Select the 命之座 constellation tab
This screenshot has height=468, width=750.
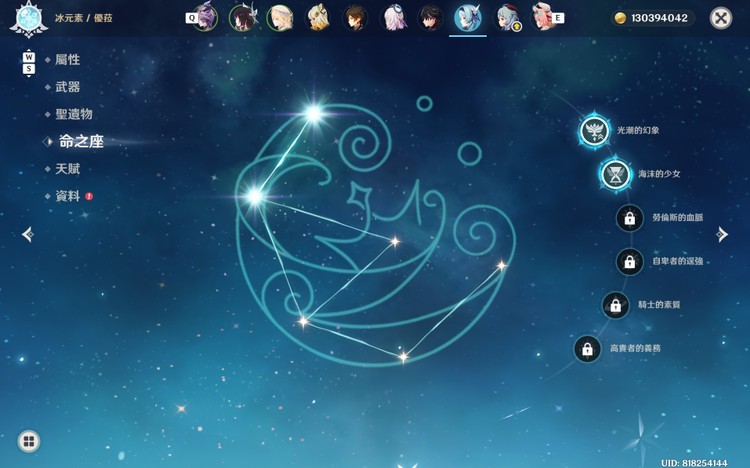click(81, 142)
